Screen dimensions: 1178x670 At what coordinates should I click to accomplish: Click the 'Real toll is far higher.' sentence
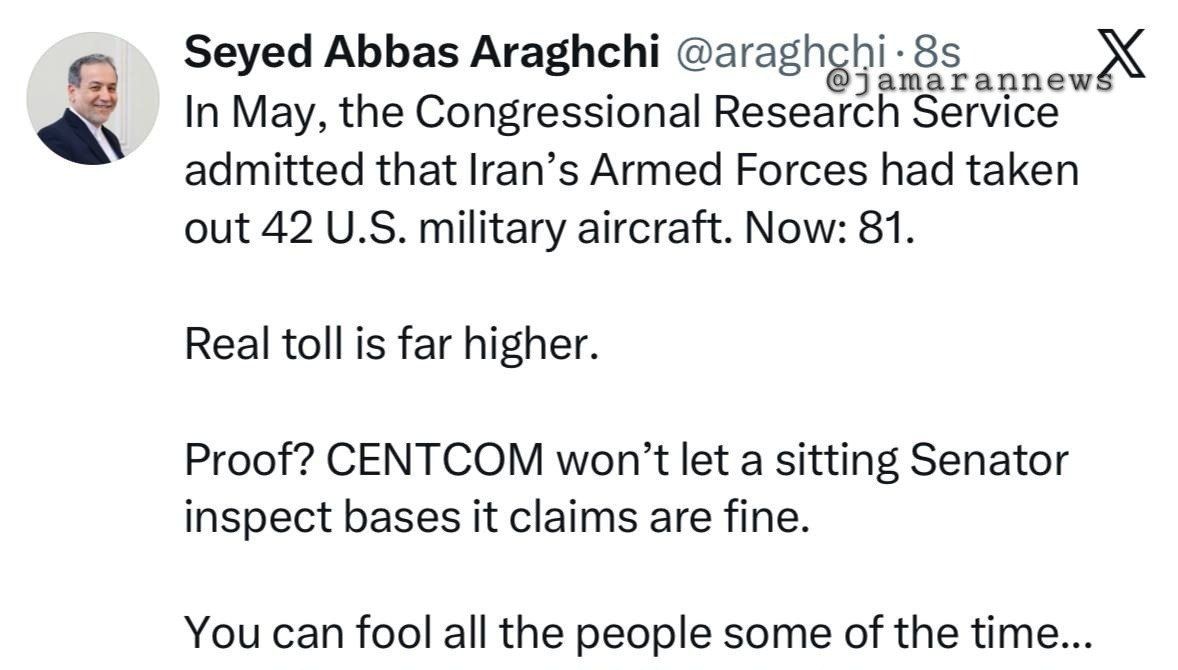click(x=391, y=345)
